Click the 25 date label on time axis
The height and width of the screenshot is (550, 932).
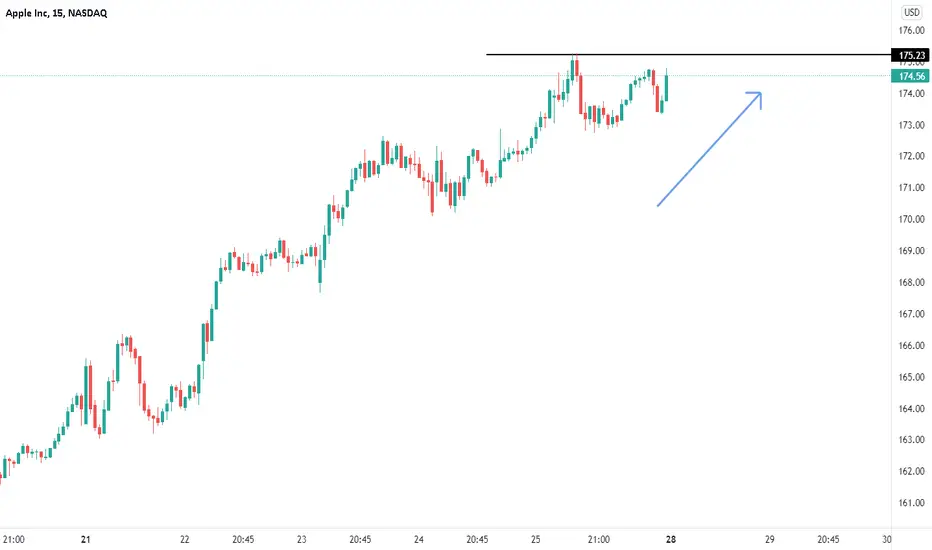coord(536,540)
